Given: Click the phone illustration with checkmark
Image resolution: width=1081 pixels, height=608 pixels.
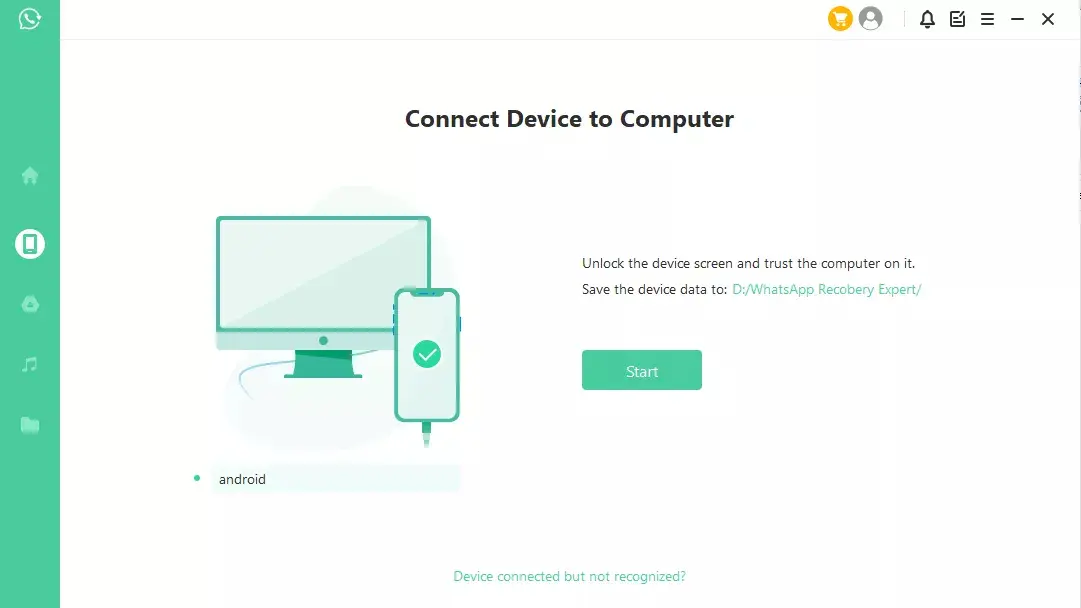Looking at the screenshot, I should tap(427, 355).
